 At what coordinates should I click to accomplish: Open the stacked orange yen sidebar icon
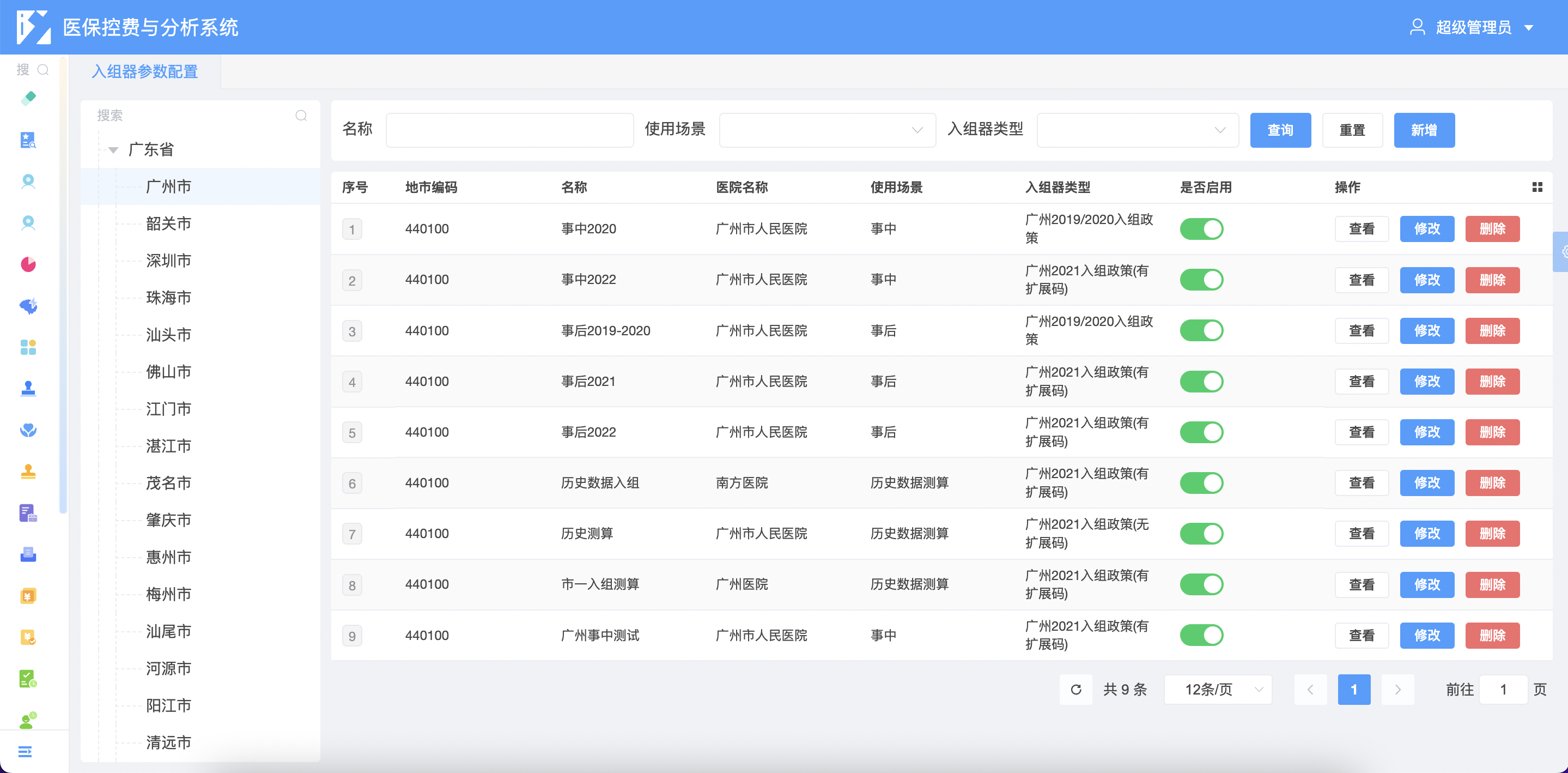click(x=28, y=596)
